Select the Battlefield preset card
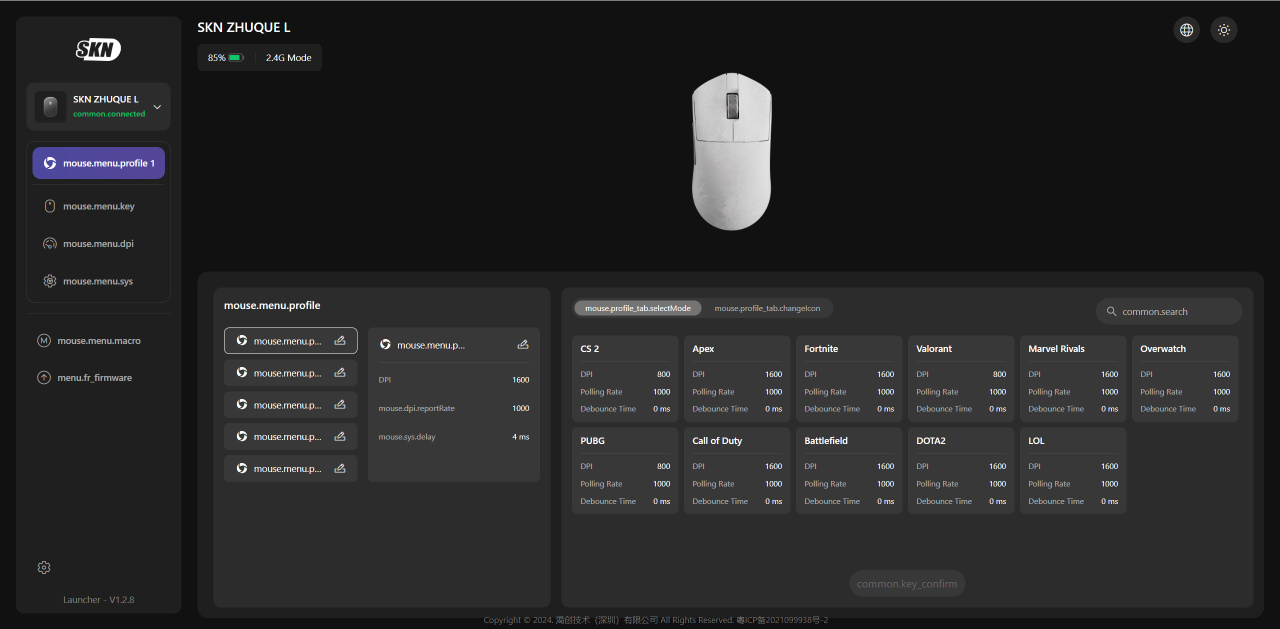The height and width of the screenshot is (629, 1280). 849,471
